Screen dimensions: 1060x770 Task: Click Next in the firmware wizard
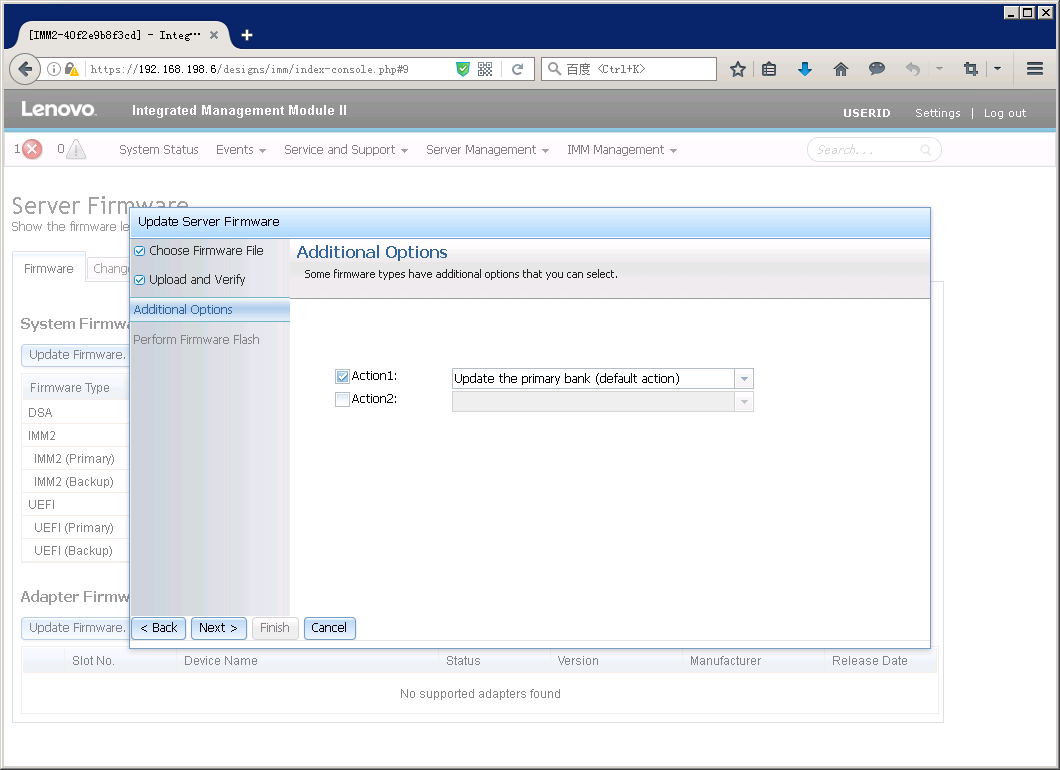218,628
